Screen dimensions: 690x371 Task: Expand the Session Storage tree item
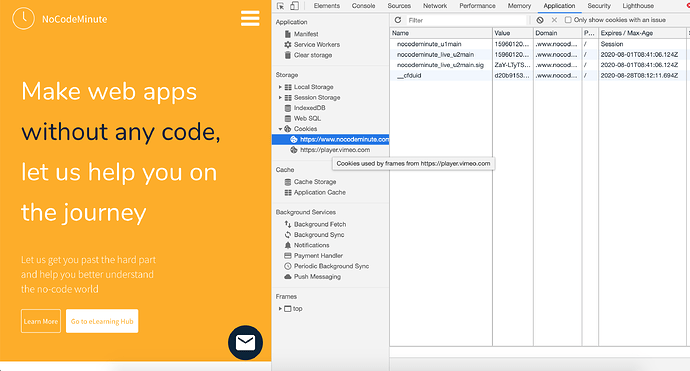pos(280,97)
